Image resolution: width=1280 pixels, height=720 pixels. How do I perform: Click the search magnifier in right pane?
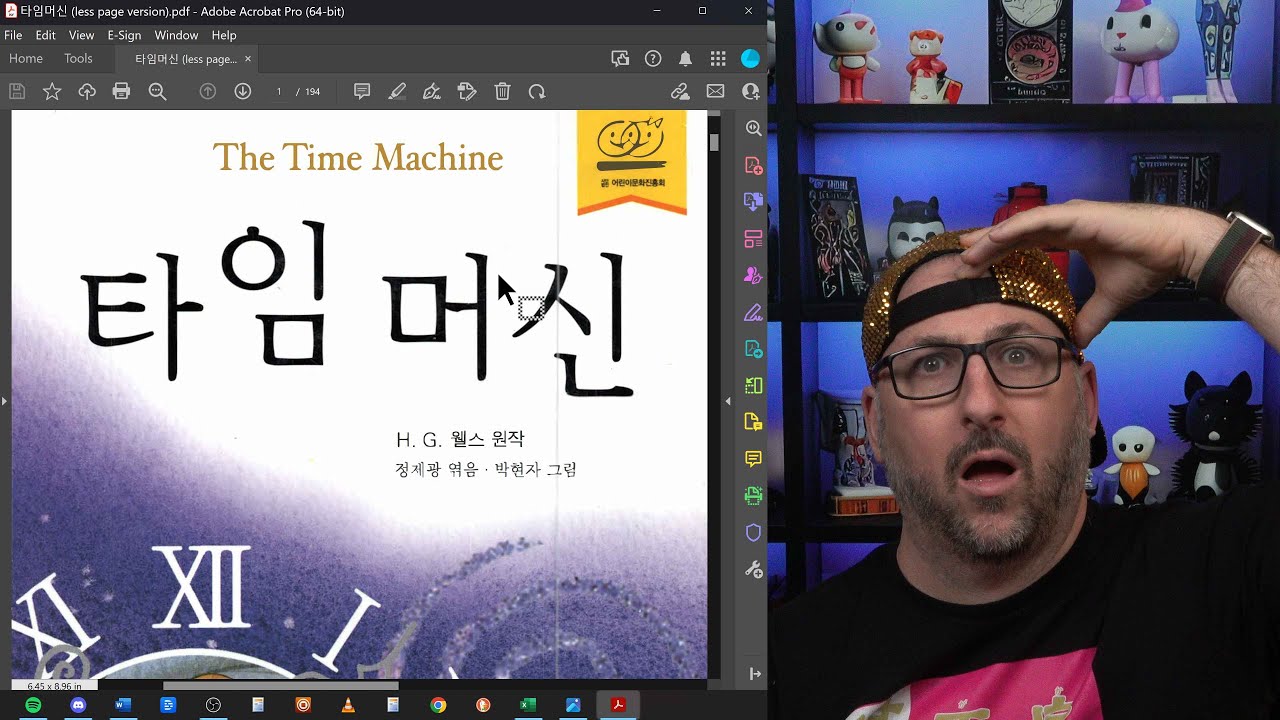754,129
